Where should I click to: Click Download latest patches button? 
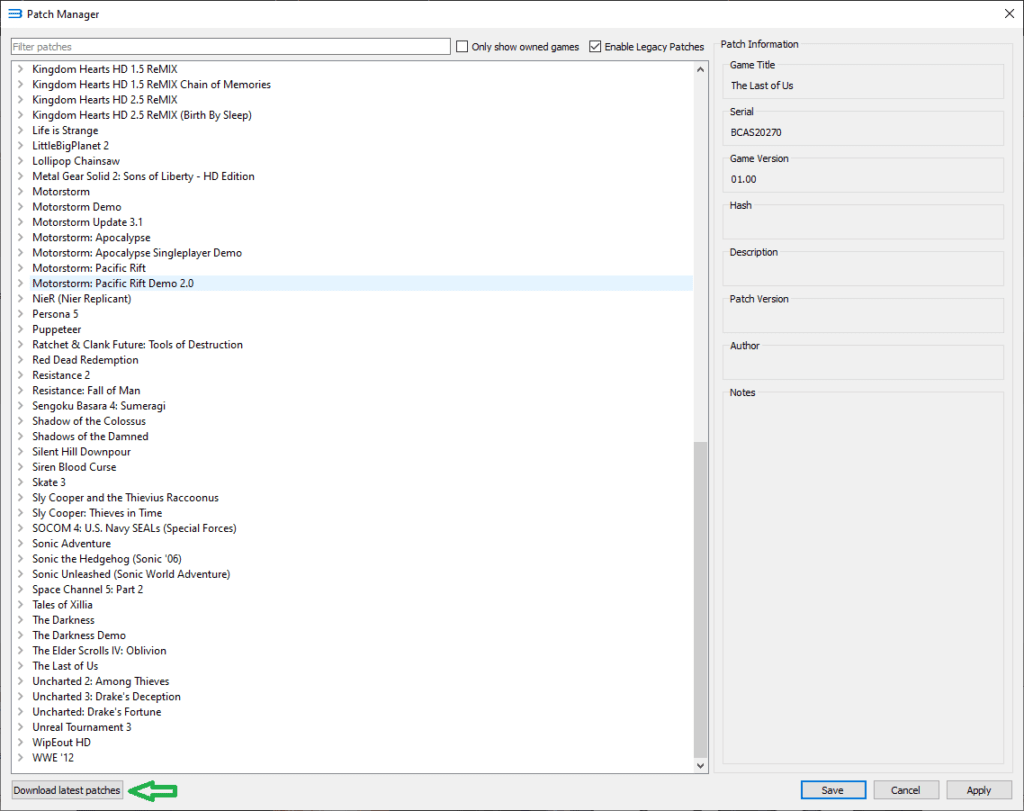tap(67, 790)
